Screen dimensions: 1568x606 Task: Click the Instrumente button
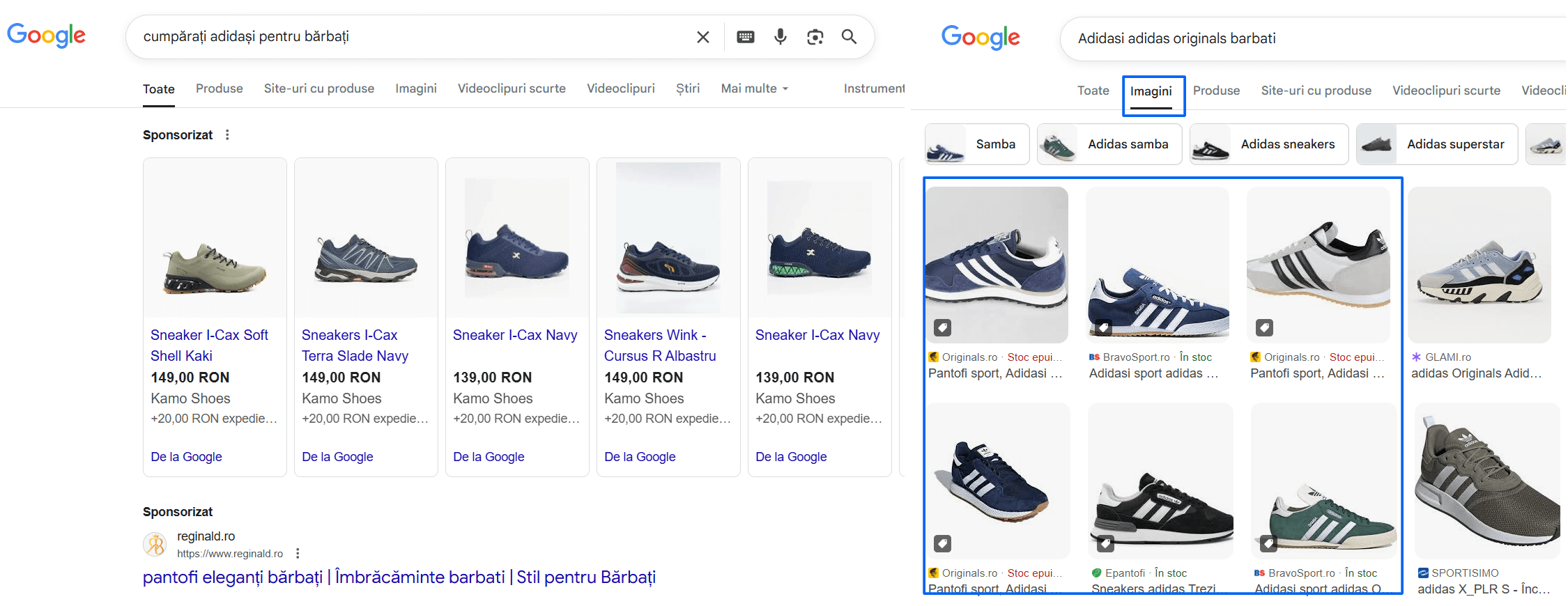874,88
